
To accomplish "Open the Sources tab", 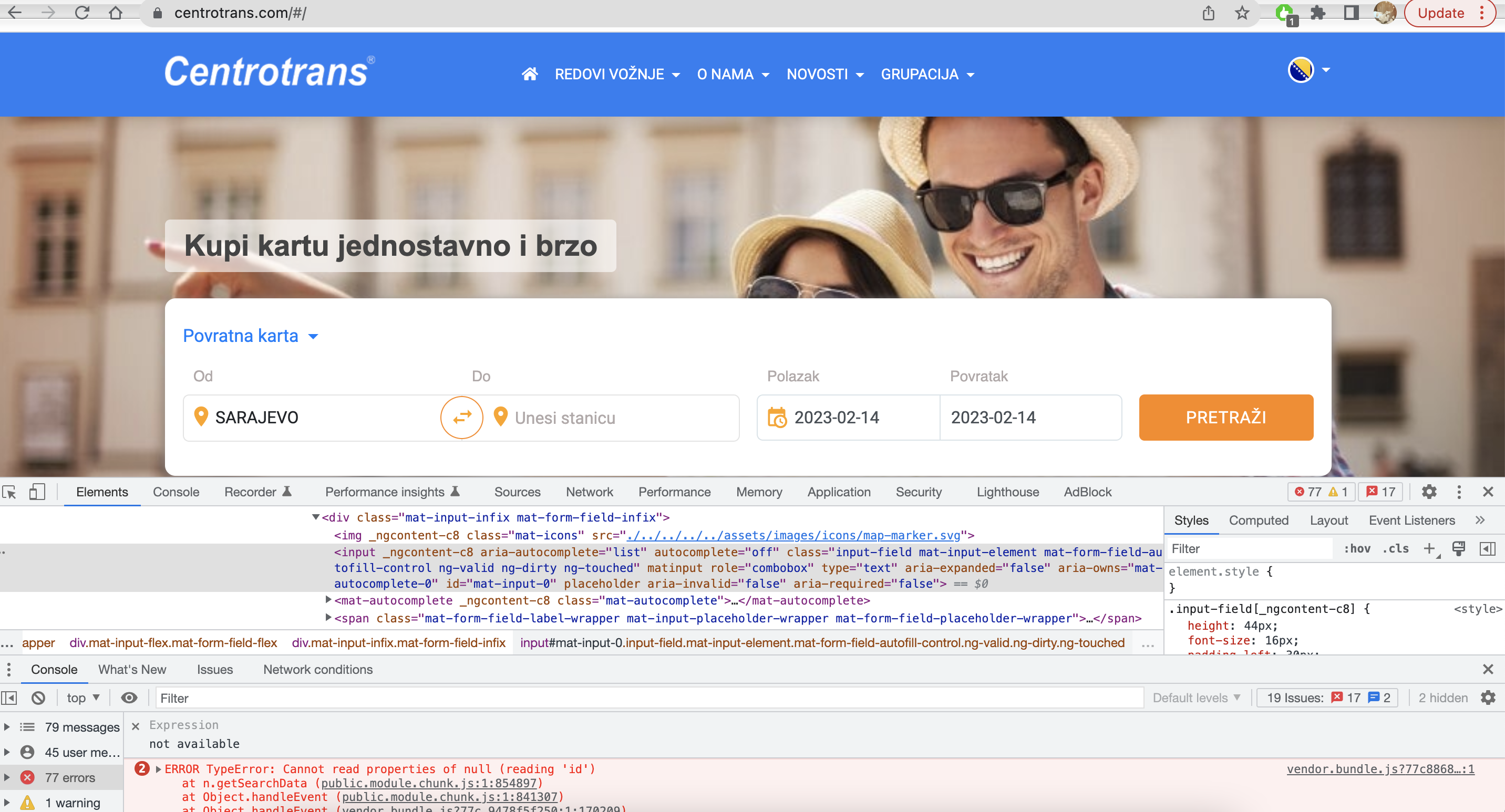I will coord(517,492).
